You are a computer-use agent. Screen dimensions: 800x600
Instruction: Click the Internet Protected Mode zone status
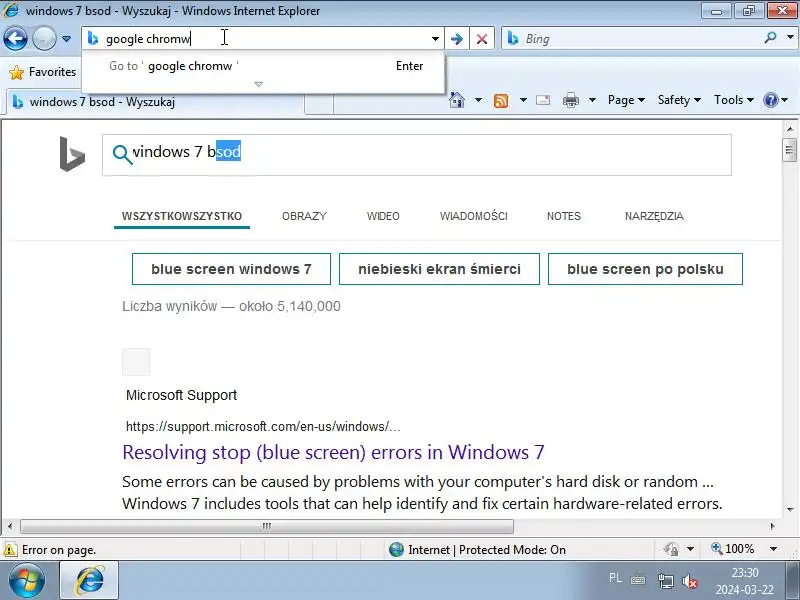coord(478,550)
